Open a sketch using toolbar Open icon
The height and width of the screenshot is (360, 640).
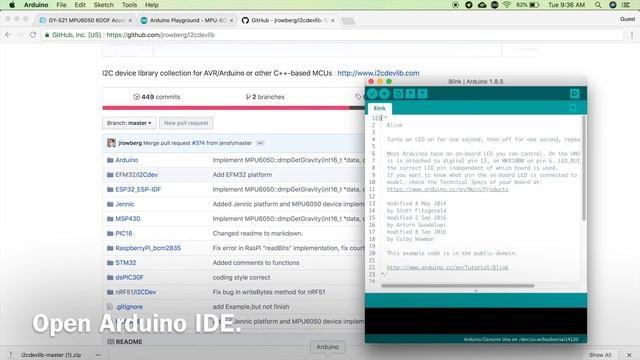tap(410, 94)
